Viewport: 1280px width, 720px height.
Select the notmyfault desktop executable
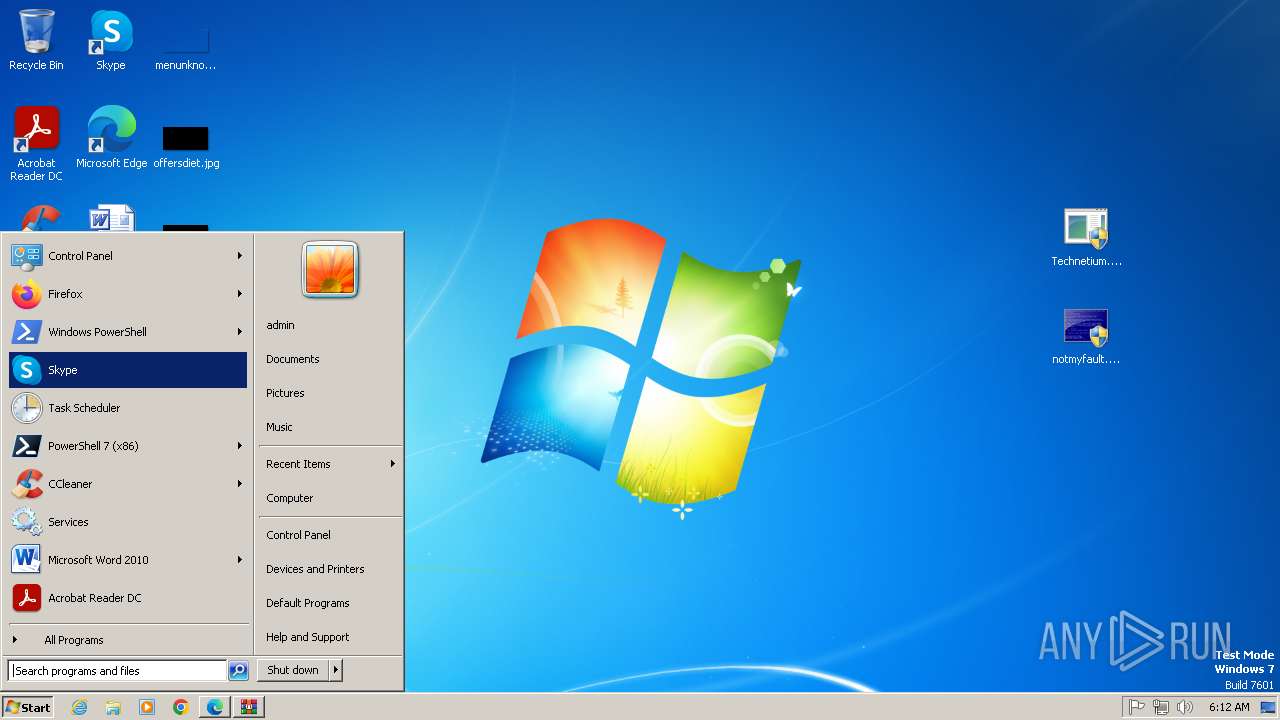coord(1086,335)
